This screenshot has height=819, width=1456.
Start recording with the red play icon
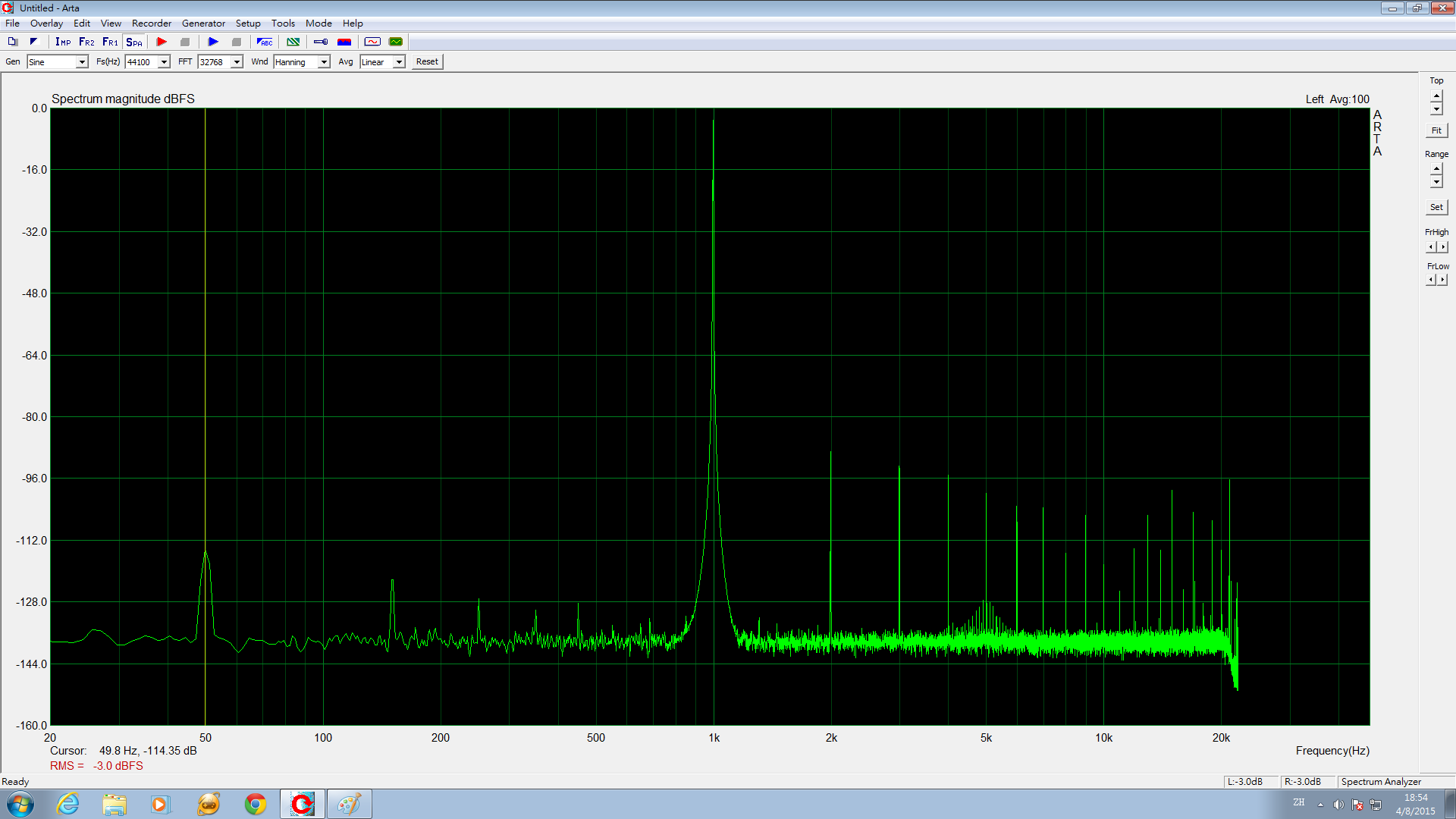162,42
